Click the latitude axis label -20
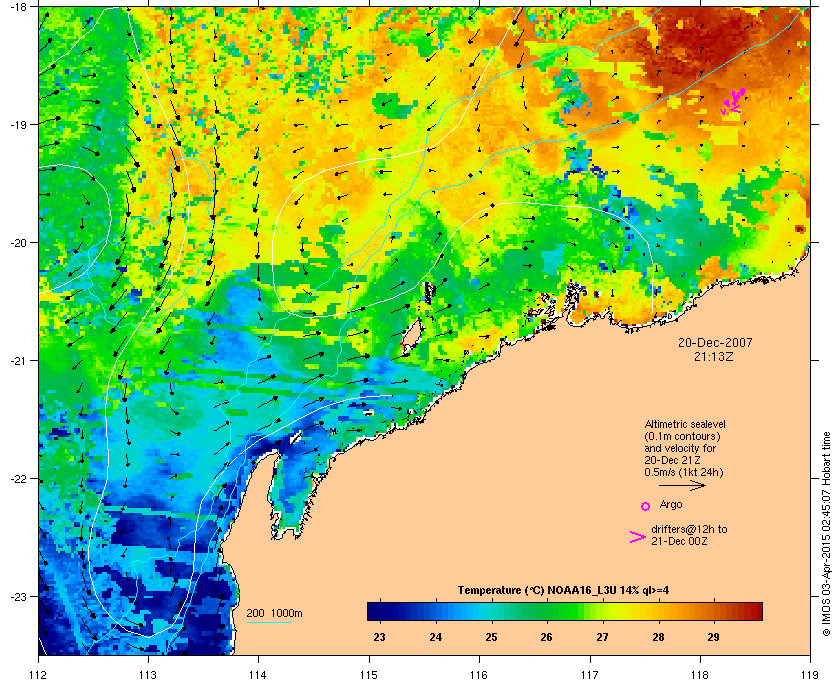The height and width of the screenshot is (680, 840). [18, 242]
